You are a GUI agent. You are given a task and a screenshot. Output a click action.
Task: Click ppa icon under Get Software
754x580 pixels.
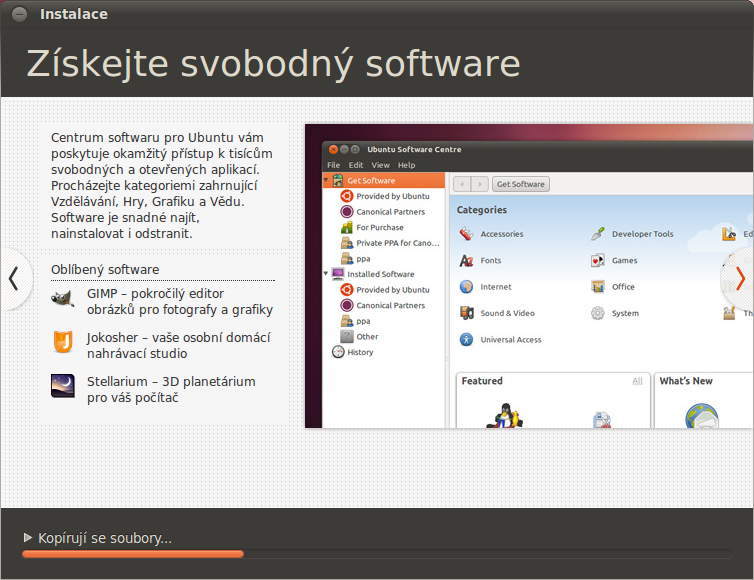tap(347, 258)
